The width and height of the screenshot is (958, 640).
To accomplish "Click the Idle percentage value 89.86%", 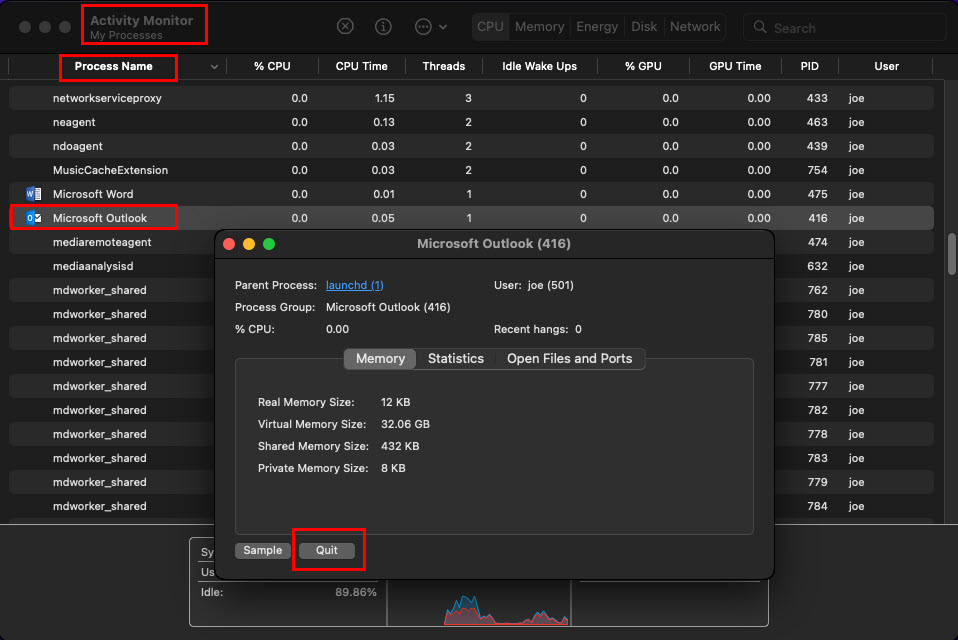I will pos(356,592).
